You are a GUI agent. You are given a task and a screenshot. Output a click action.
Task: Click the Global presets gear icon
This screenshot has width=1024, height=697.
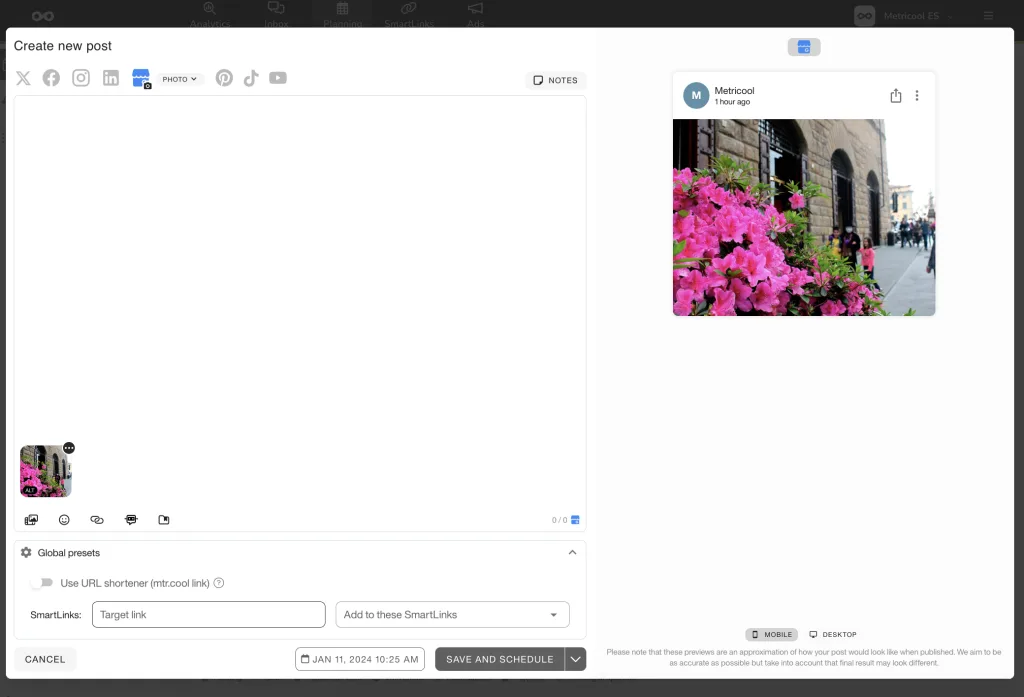pos(26,553)
